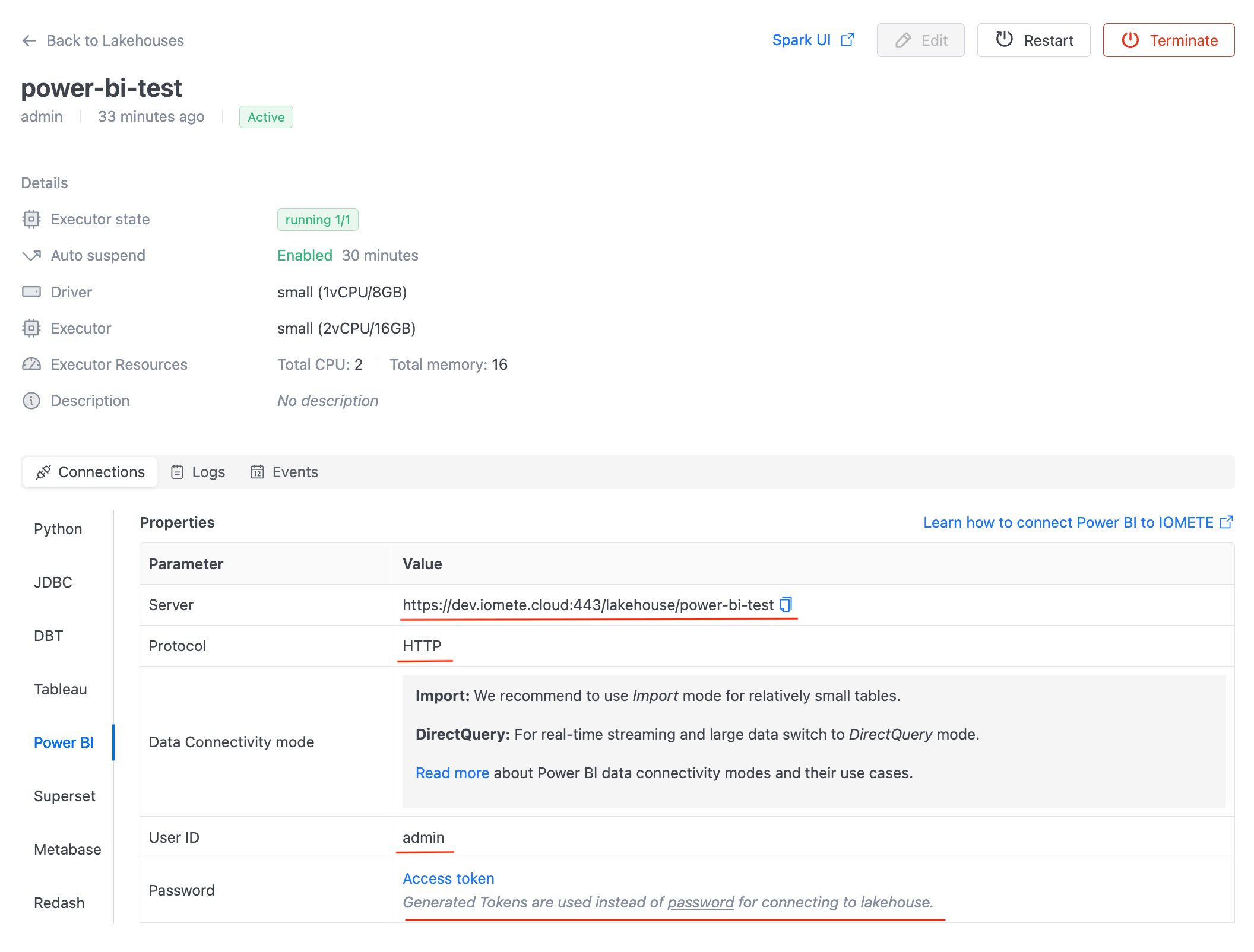Copy the Server URL with copy icon
The image size is (1254, 952).
point(786,604)
